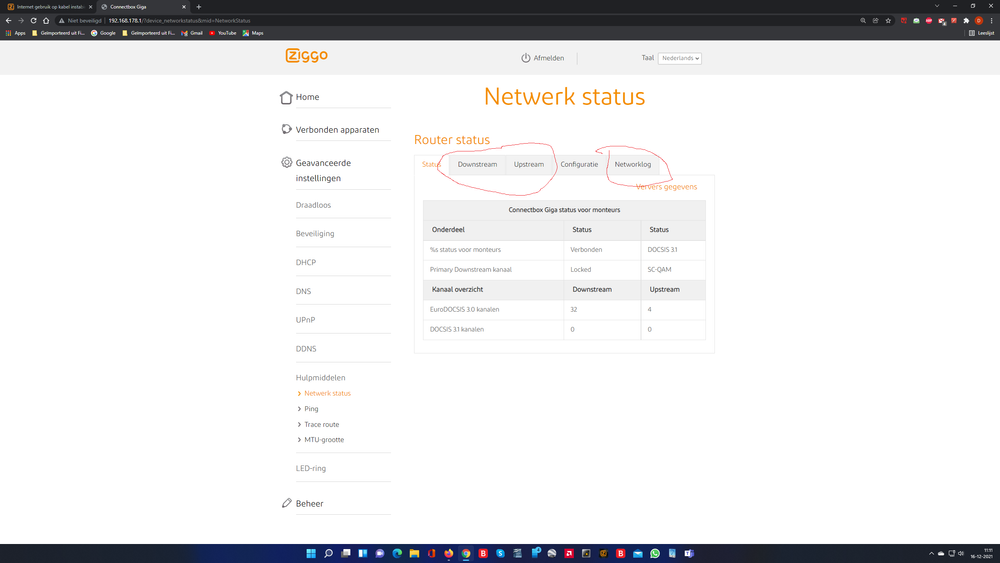Click the Geavanceerde instellingen gear icon
Image resolution: width=1000 pixels, height=563 pixels.
click(287, 163)
